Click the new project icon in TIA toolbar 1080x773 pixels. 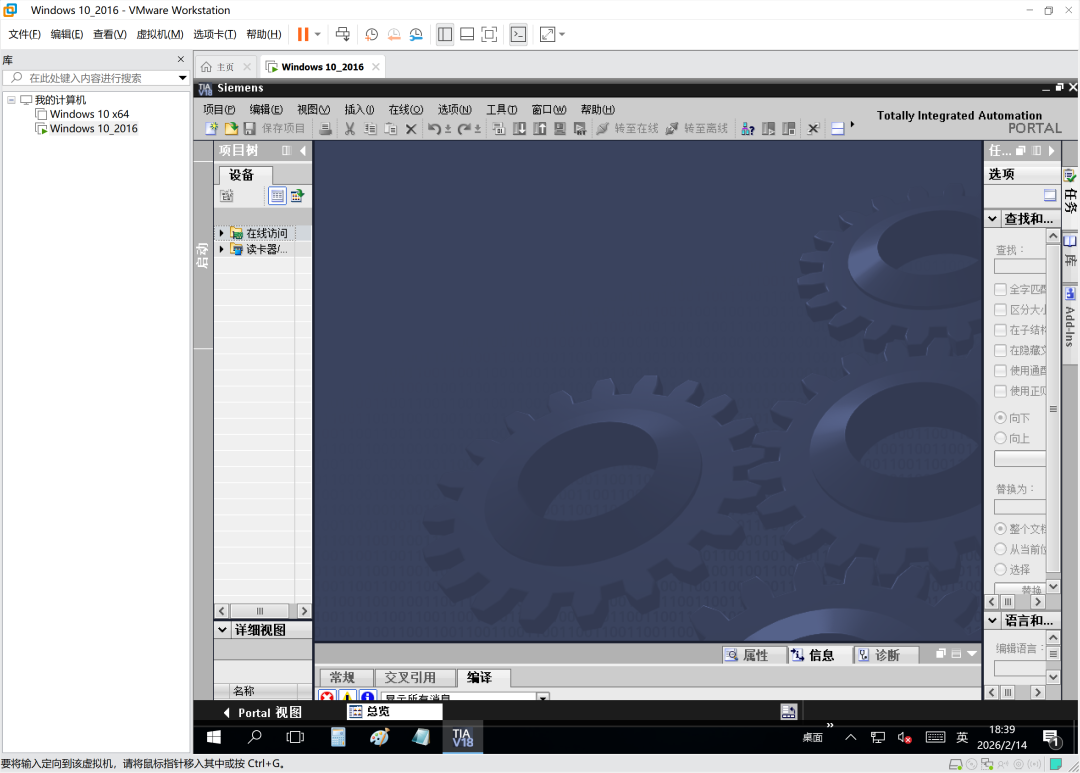tap(211, 129)
